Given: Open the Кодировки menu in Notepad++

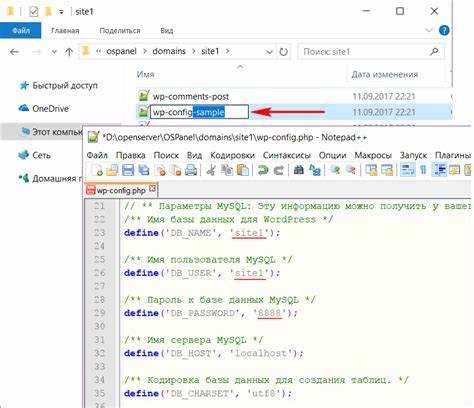Looking at the screenshot, I should tap(232, 155).
